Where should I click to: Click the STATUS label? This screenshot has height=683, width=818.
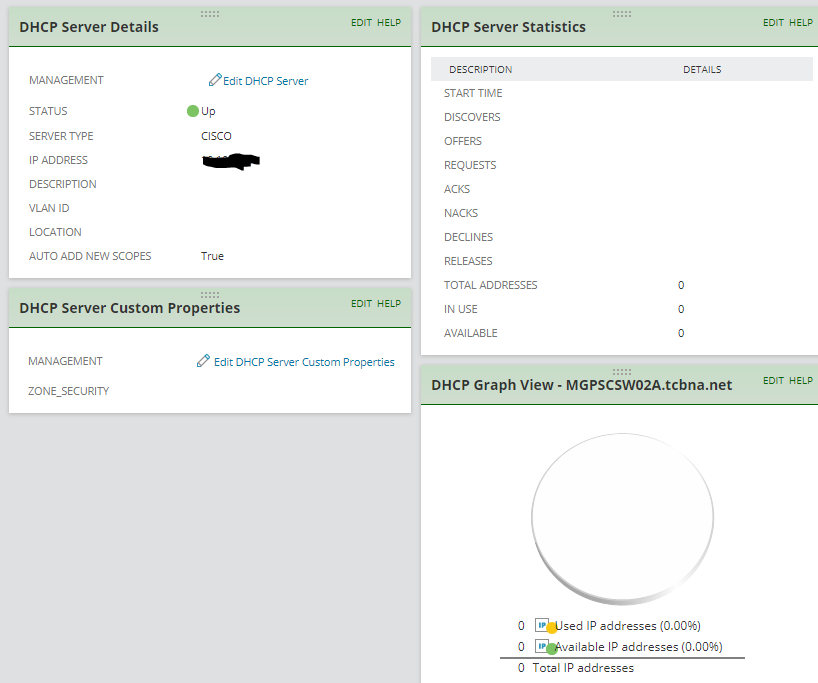coord(48,111)
